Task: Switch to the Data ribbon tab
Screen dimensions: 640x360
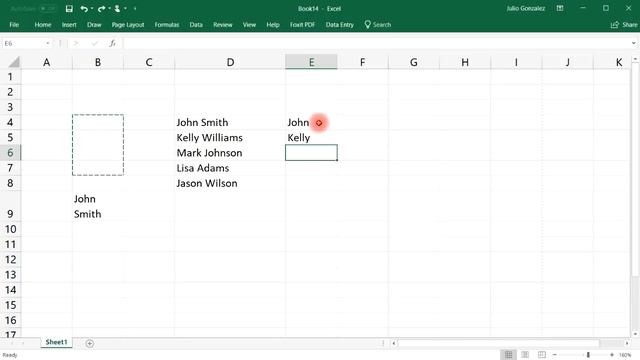Action: 196,24
